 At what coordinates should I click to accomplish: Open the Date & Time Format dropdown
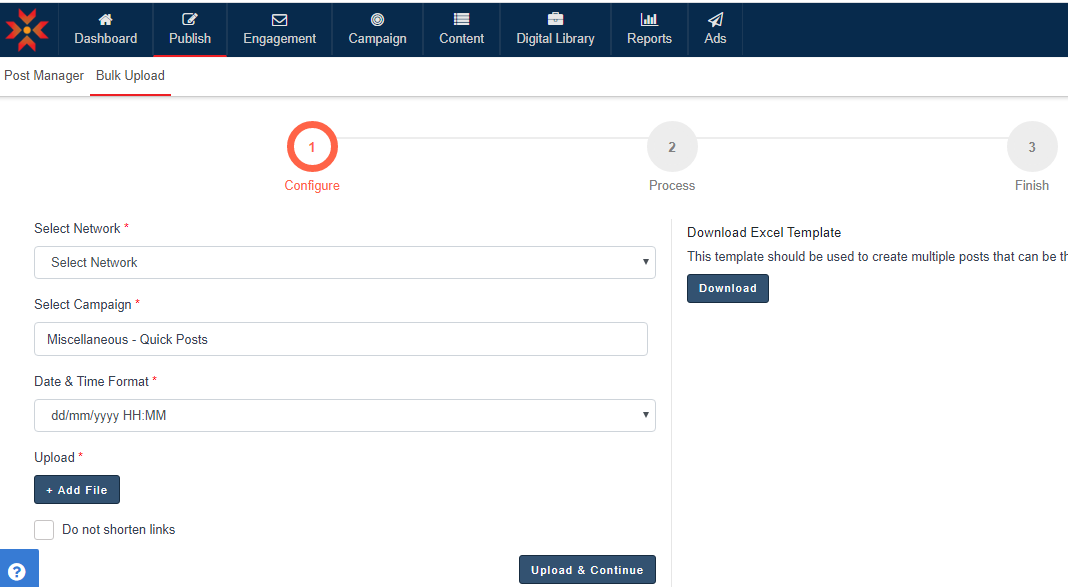(345, 415)
